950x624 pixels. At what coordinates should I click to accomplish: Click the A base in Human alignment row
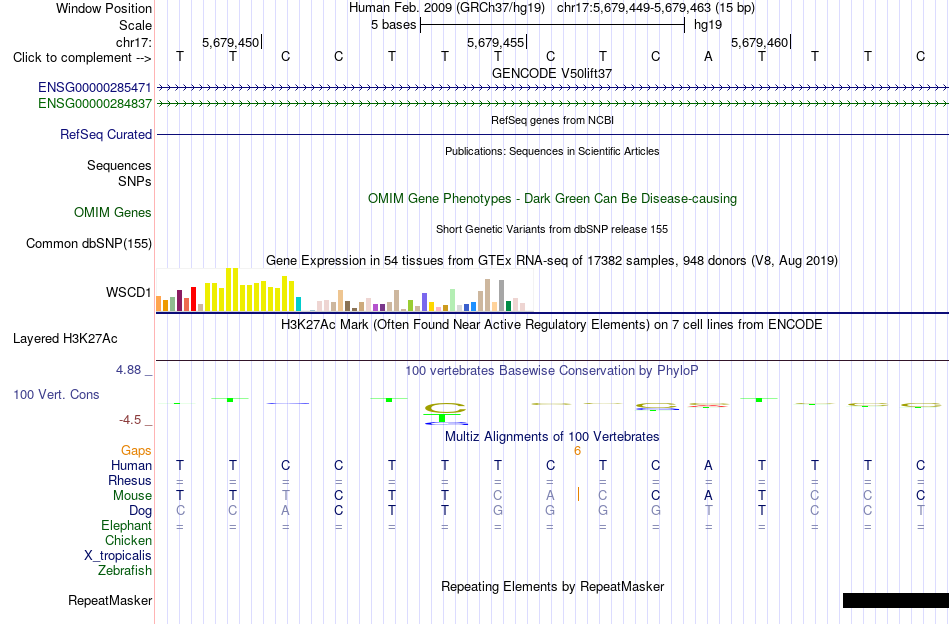tap(708, 465)
